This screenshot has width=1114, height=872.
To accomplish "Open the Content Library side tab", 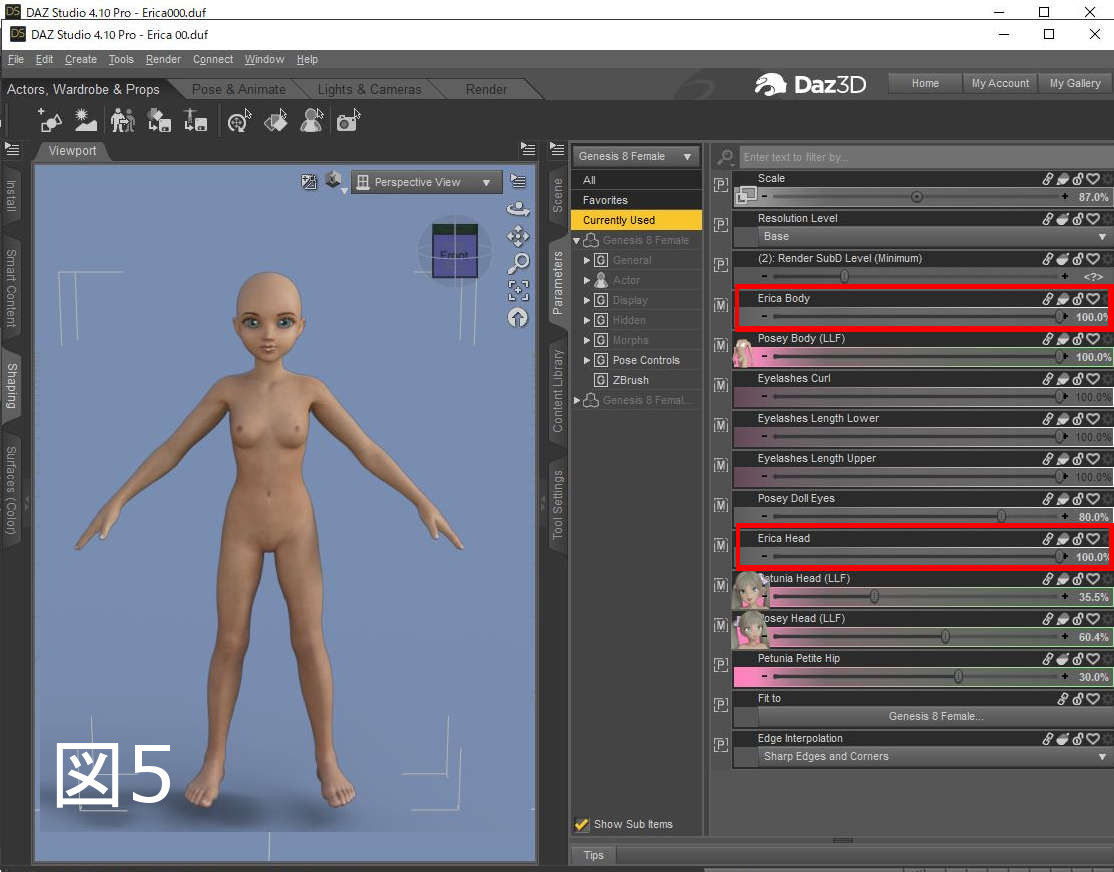I will [x=558, y=390].
